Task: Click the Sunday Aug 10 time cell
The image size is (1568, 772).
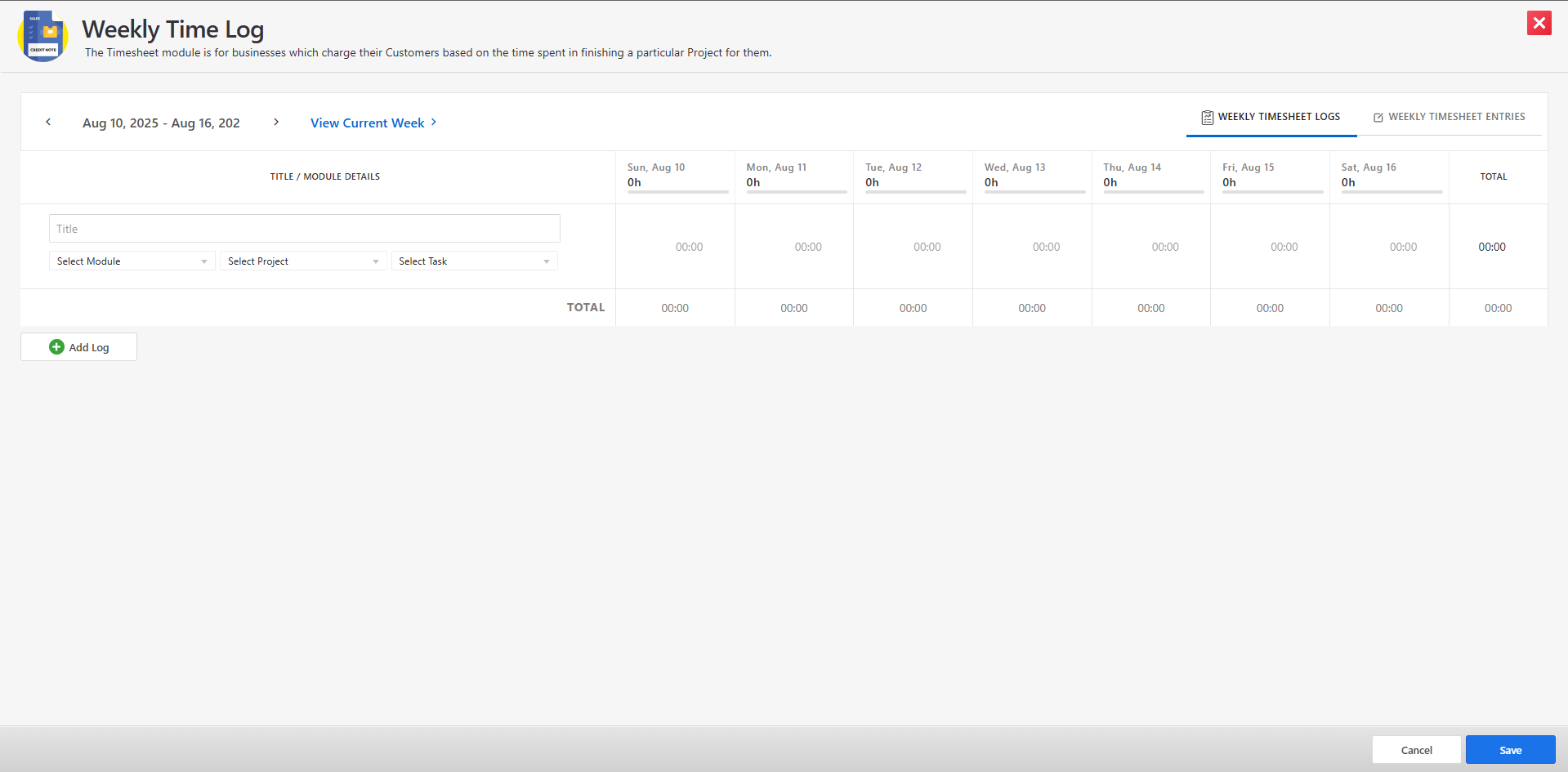Action: 688,247
